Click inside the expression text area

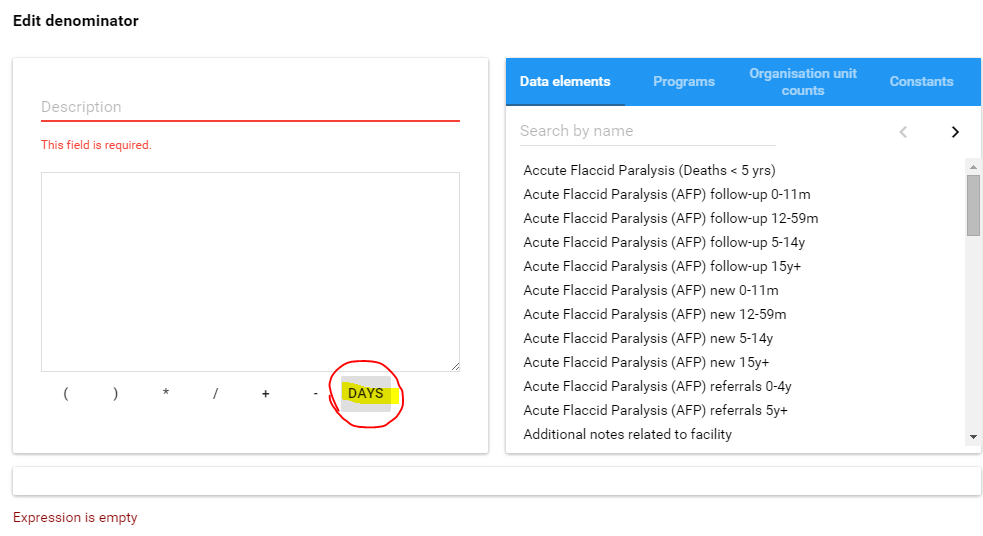tap(250, 272)
